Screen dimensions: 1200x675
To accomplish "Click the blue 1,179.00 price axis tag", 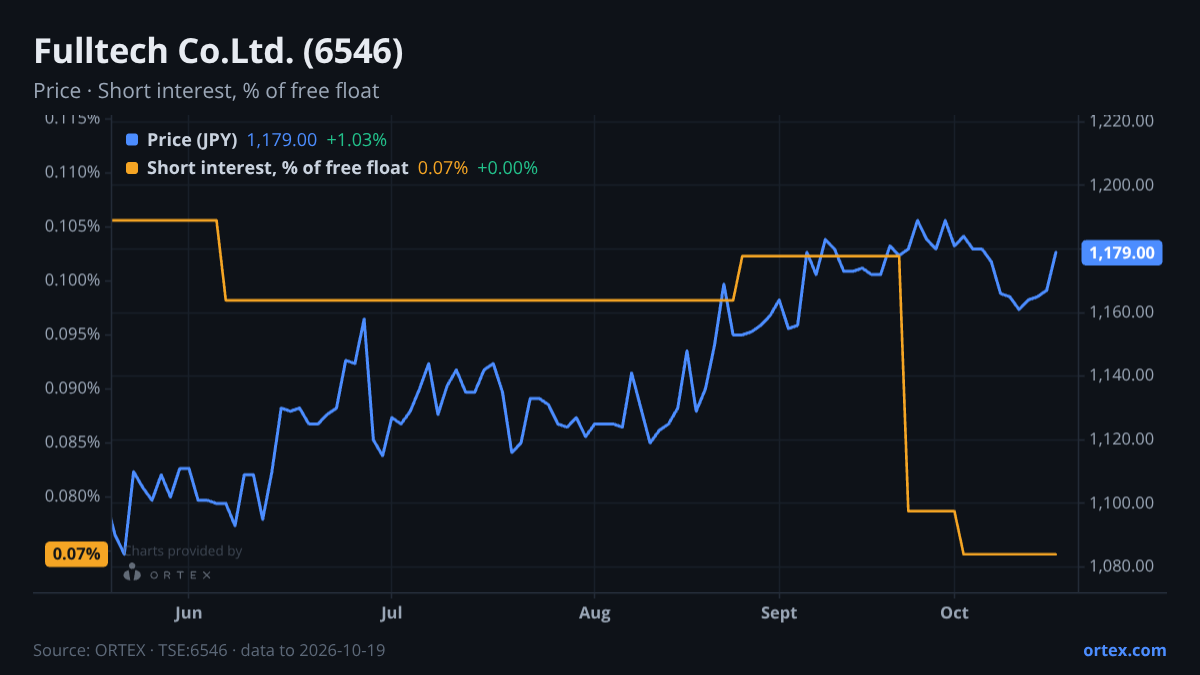I will (1121, 252).
